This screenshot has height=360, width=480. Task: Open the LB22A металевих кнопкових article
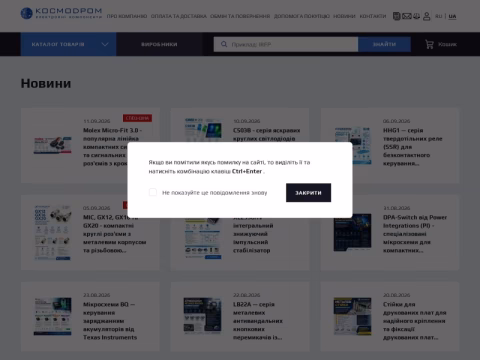click(x=258, y=321)
